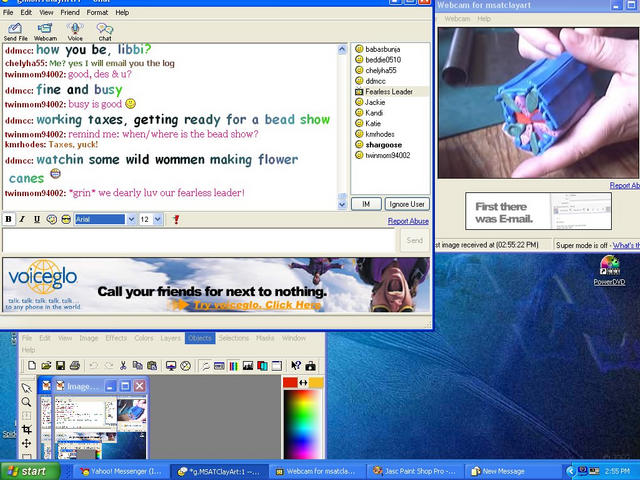Click 'Try voiceglo. Click Here' ad link

pos(257,305)
